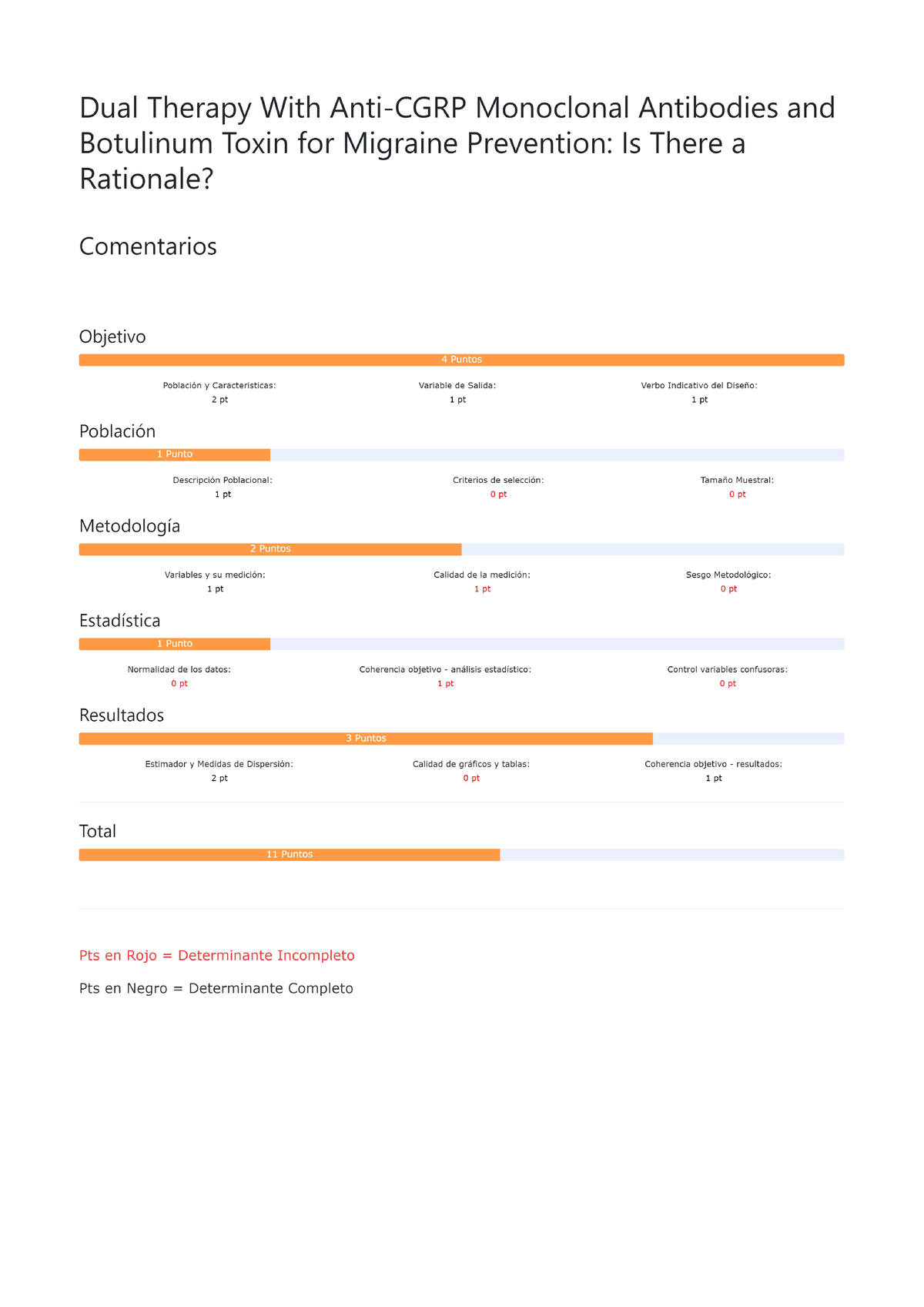Click the Sesgo Metodológico label
Screen dimensions: 924x1307
click(728, 575)
